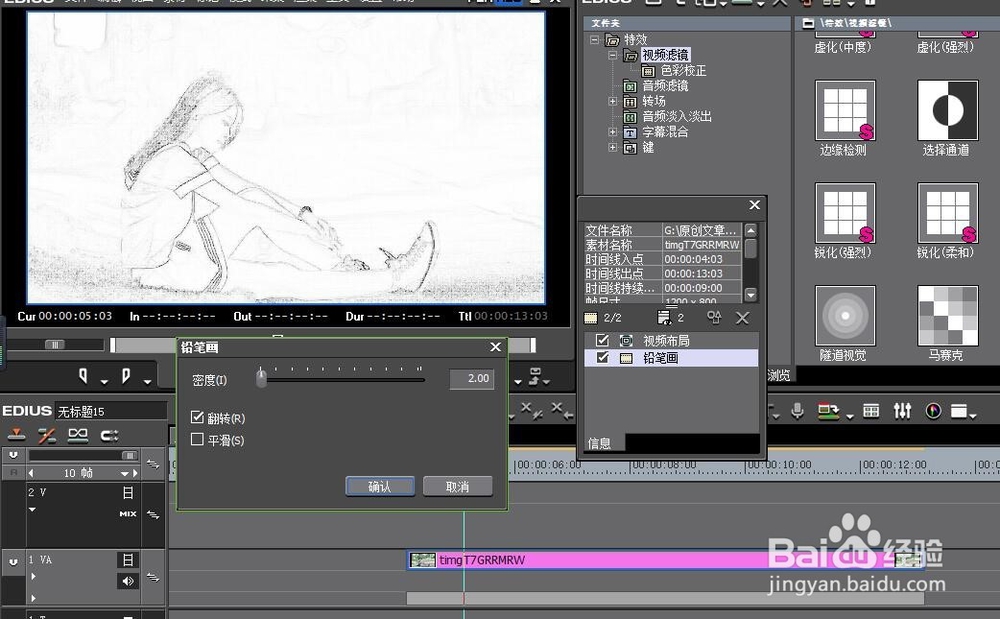The height and width of the screenshot is (619, 1000).
Task: Open the multicam grid layout icon
Action: (x=871, y=411)
